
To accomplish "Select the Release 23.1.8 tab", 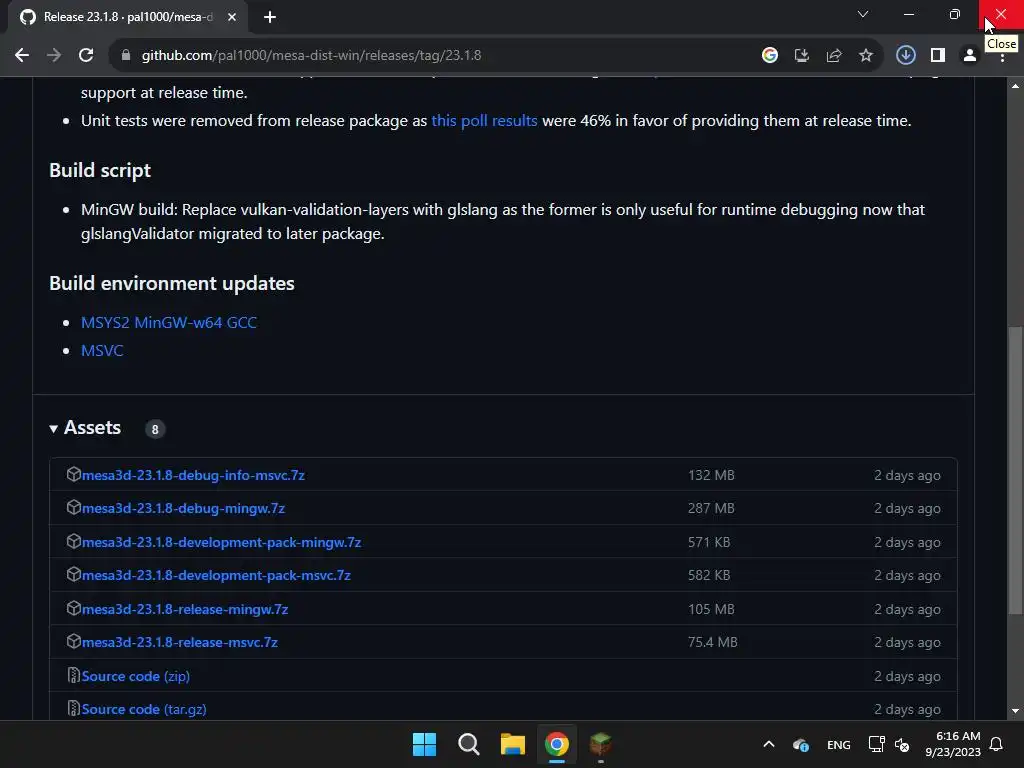I will (x=127, y=17).
